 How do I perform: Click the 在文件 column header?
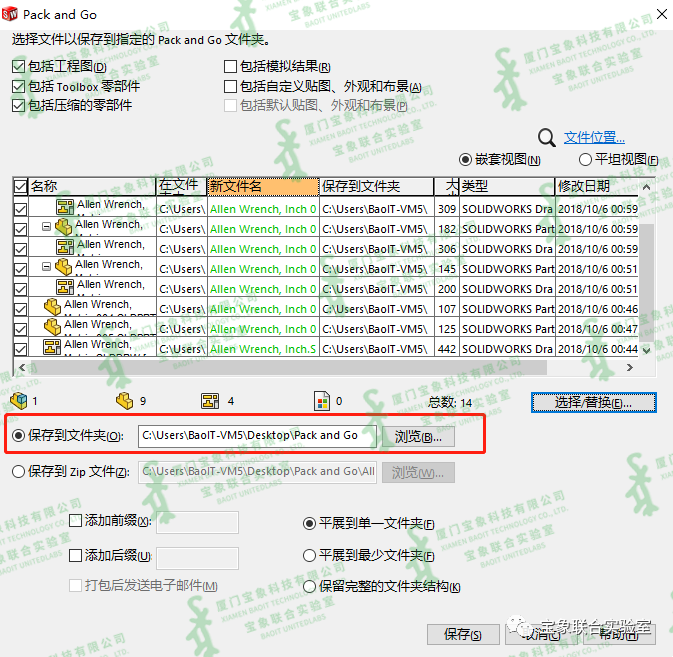[182, 186]
